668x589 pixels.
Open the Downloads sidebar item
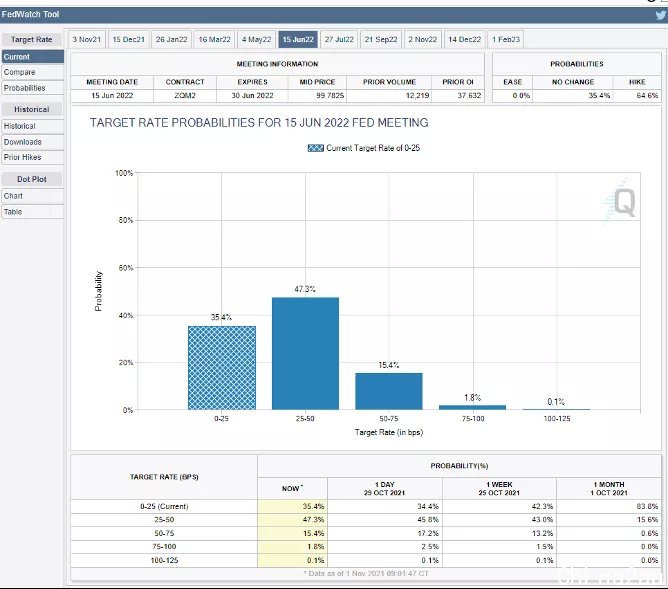click(x=32, y=142)
